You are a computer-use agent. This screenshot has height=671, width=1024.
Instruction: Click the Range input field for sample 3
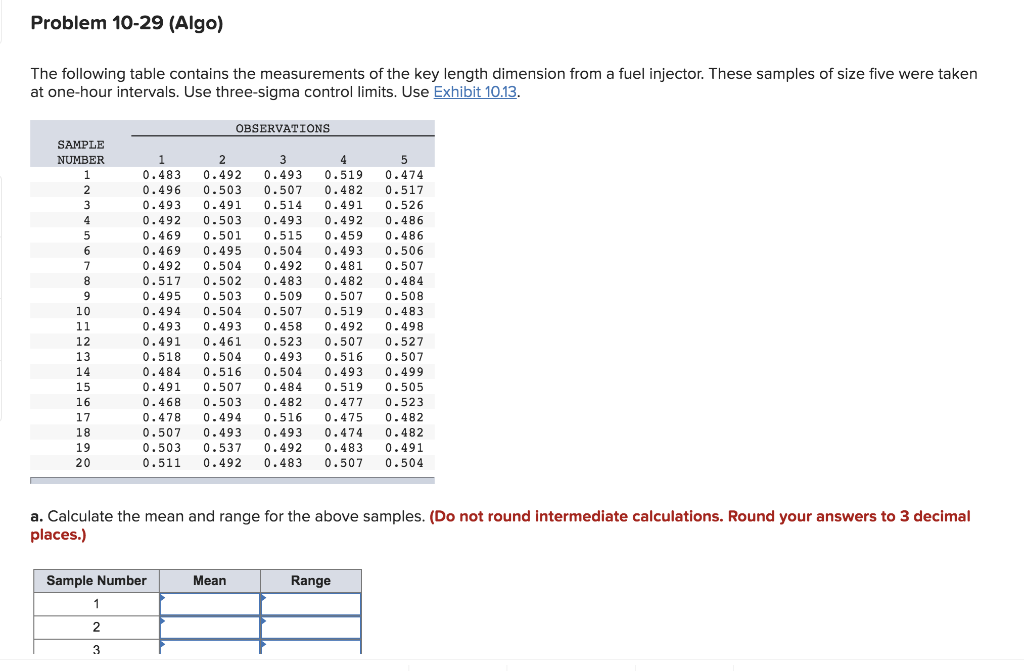[x=310, y=649]
